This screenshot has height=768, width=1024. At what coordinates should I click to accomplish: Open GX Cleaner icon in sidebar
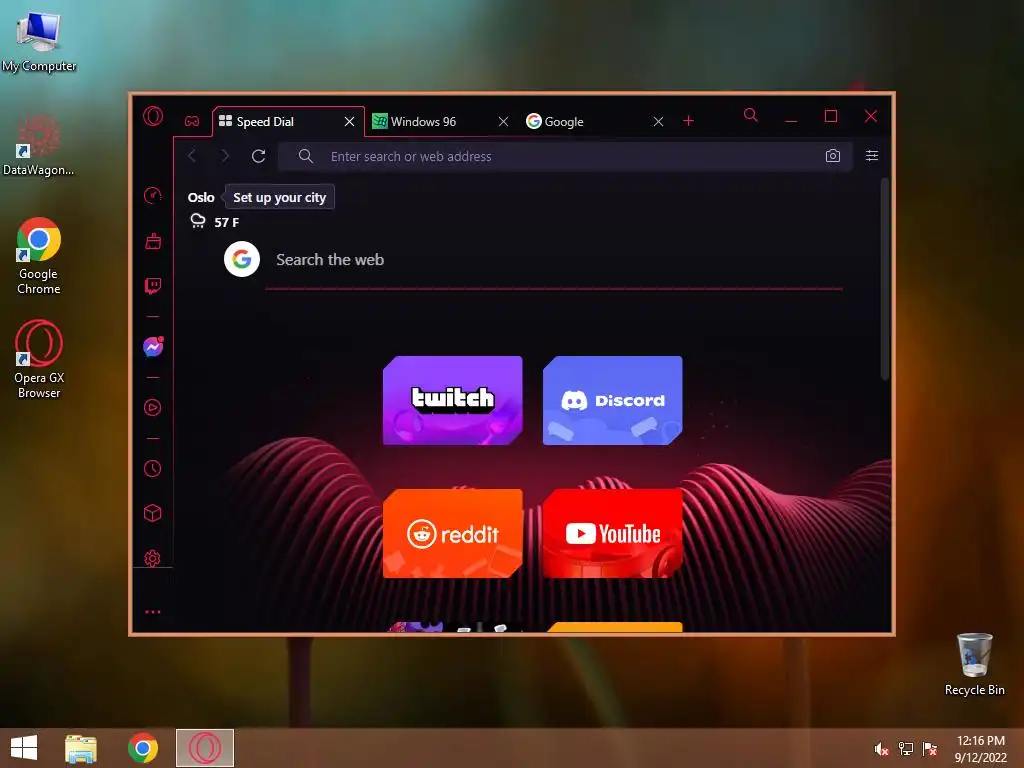pos(153,241)
